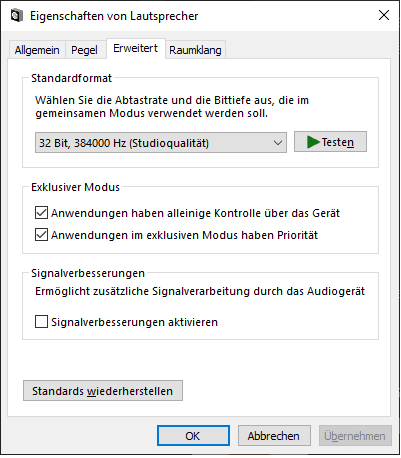Click the Anwendungen haben alleinige Kontrolle label text
401x458 pixels.
click(195, 213)
